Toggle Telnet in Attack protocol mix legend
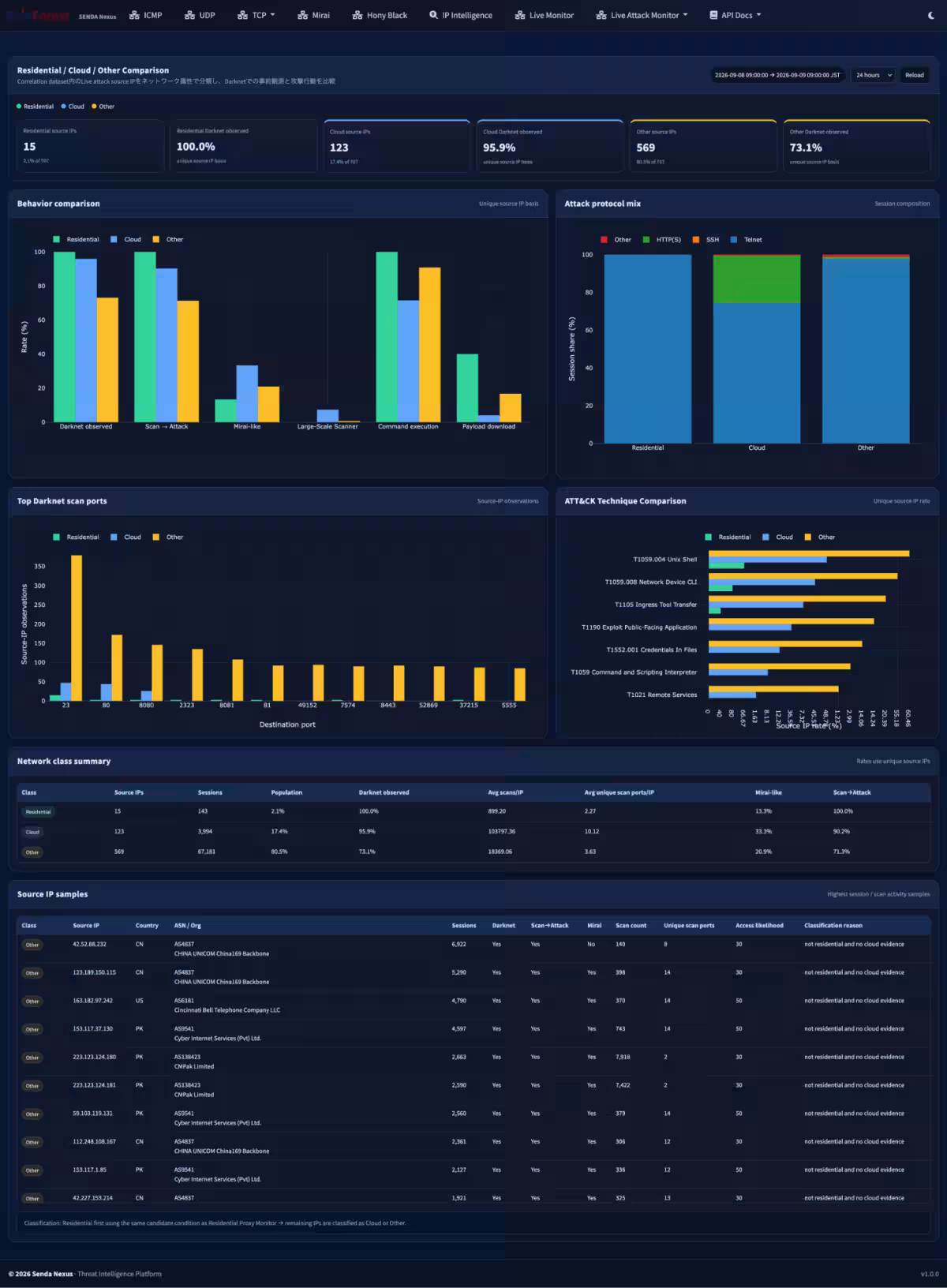The width and height of the screenshot is (947, 1288). click(747, 239)
